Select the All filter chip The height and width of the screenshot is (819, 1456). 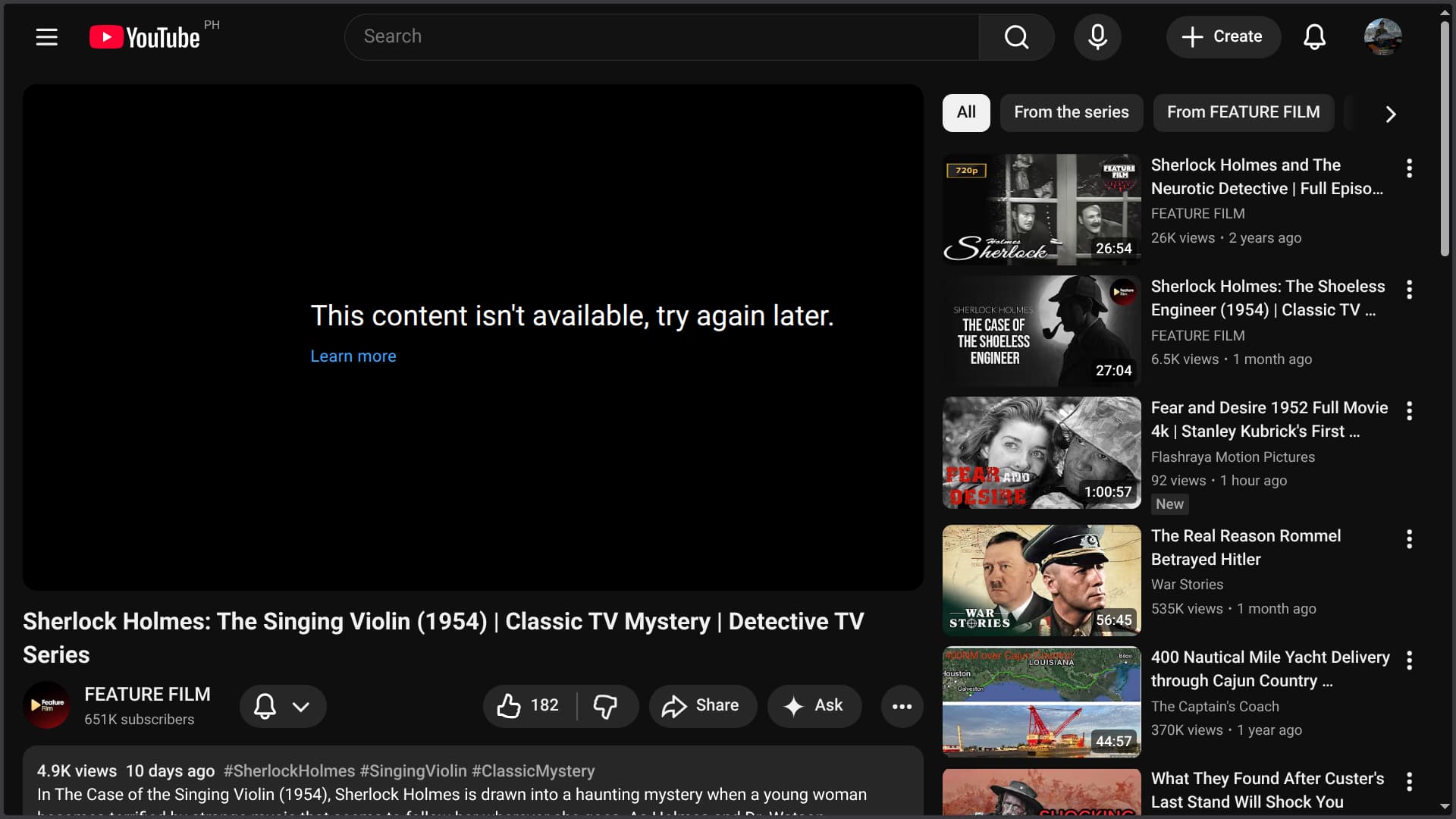click(966, 112)
